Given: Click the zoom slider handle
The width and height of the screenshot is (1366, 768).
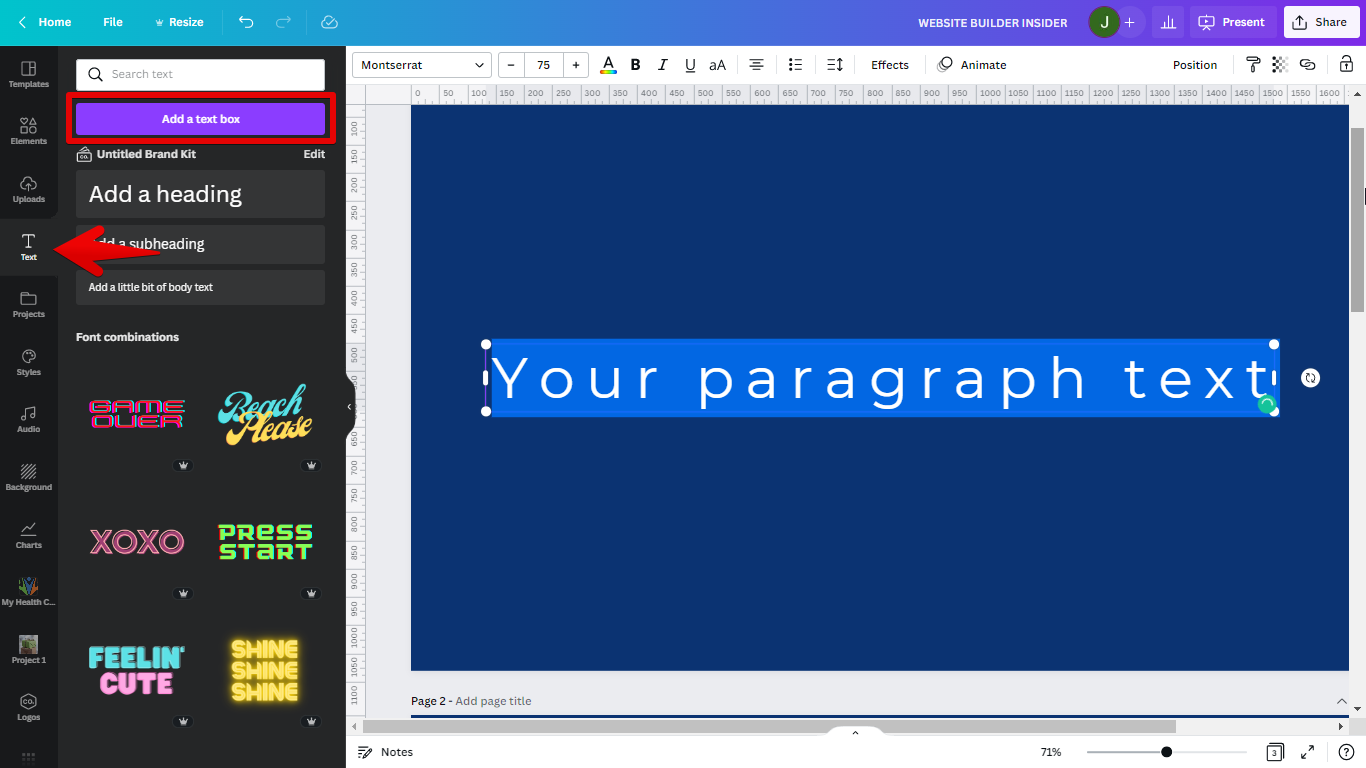Looking at the screenshot, I should [x=1166, y=752].
